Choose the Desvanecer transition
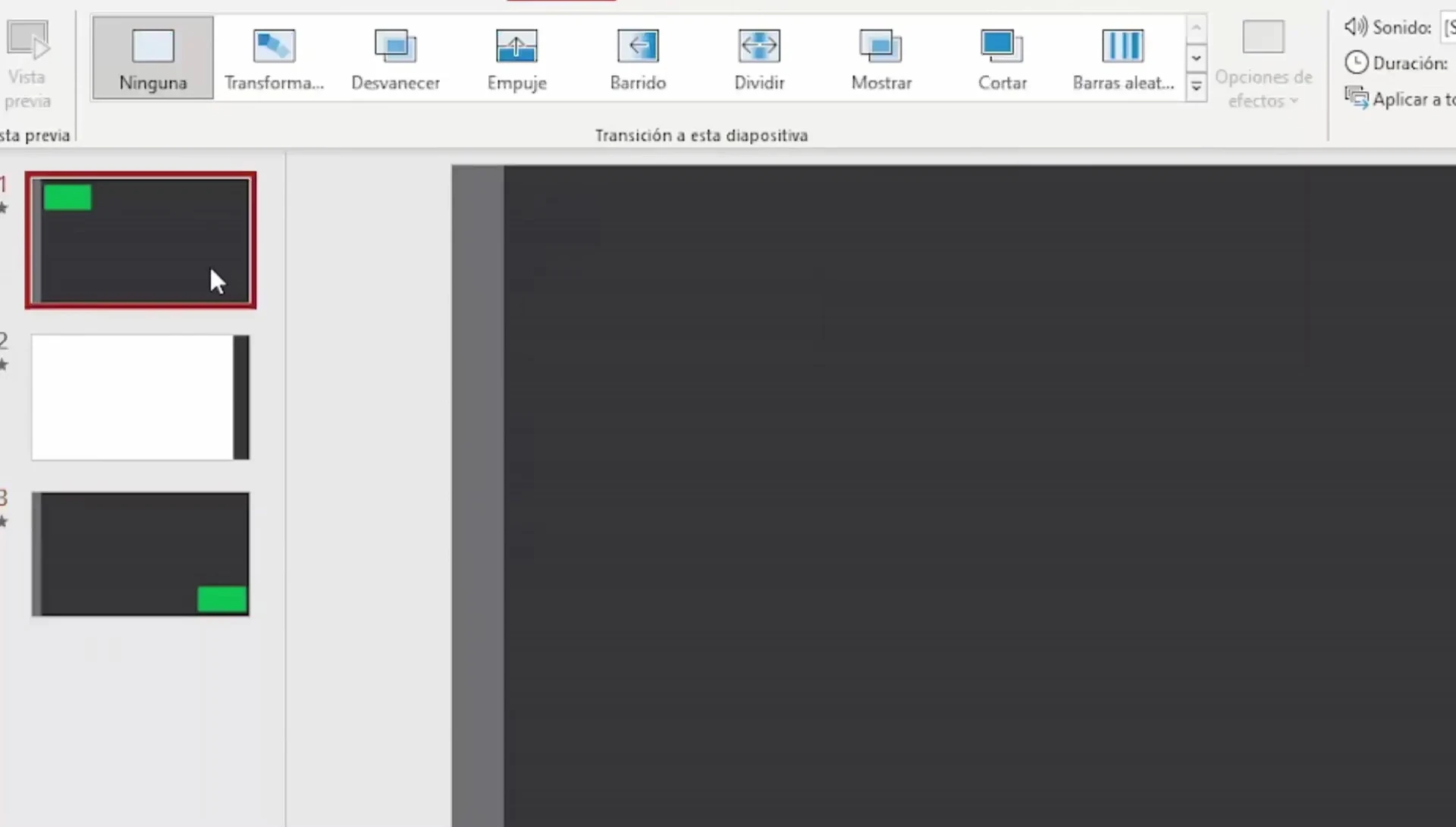Screen dimensions: 1456x827 pos(395,58)
